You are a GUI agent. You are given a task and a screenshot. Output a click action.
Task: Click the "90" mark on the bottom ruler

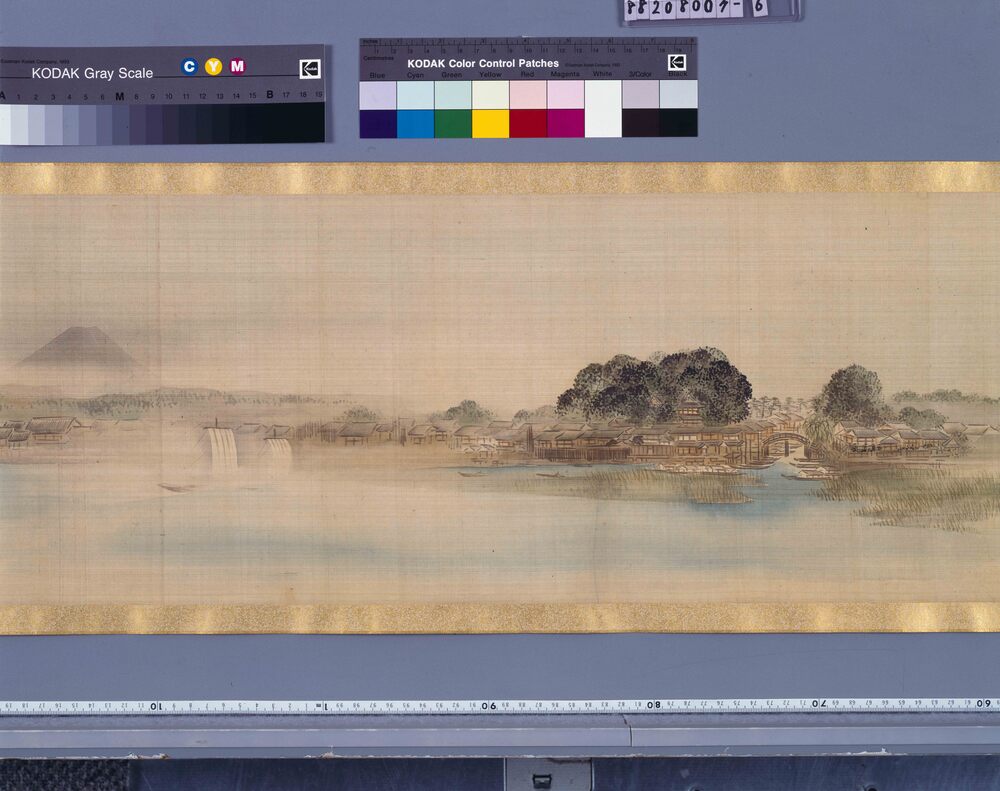[489, 706]
